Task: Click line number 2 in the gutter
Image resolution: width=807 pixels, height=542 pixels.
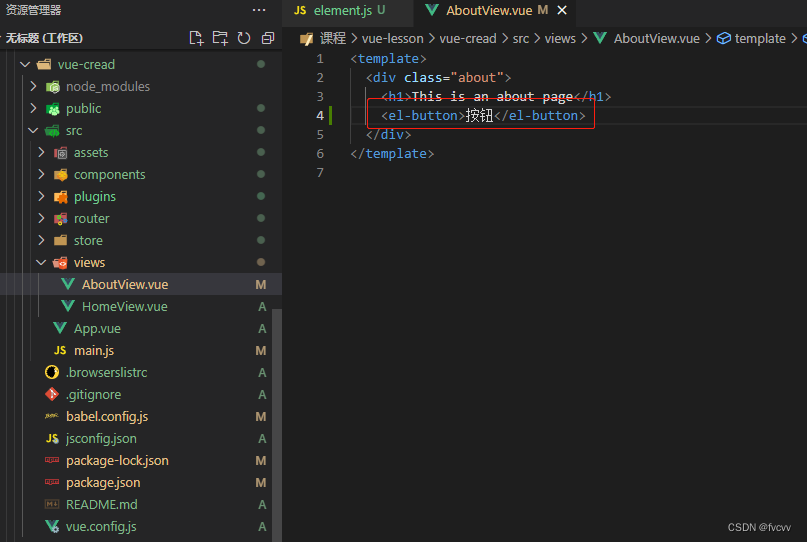Action: tap(320, 77)
